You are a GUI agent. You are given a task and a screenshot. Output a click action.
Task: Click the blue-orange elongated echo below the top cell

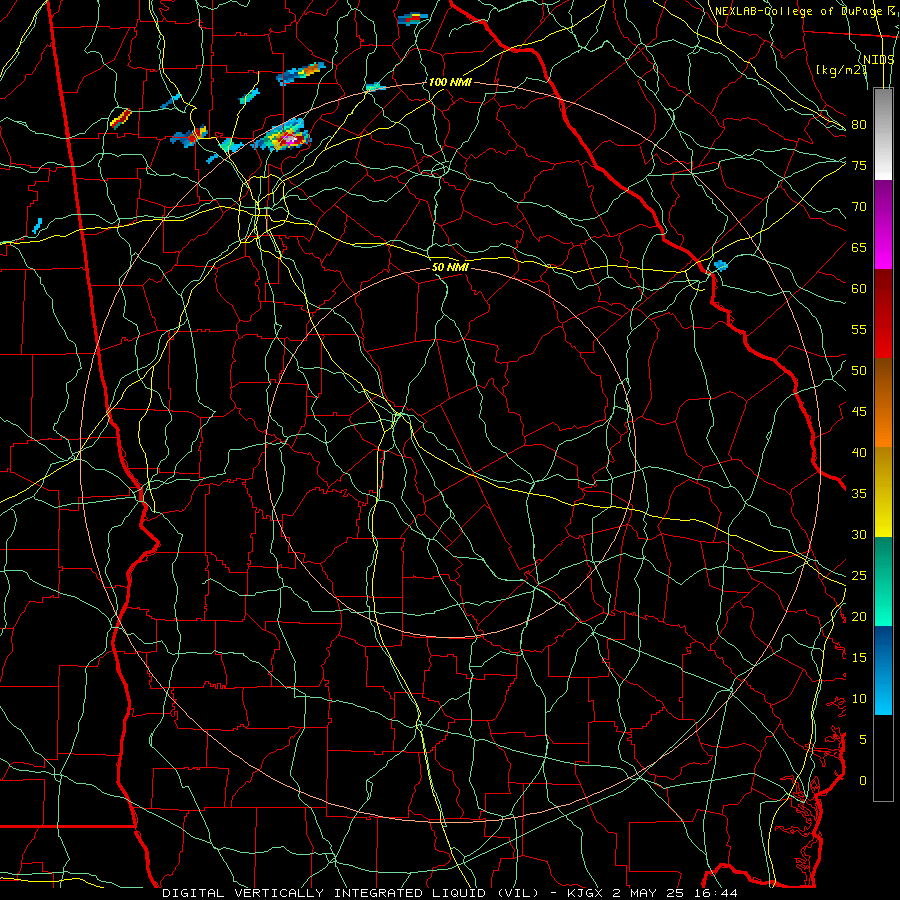pos(301,73)
